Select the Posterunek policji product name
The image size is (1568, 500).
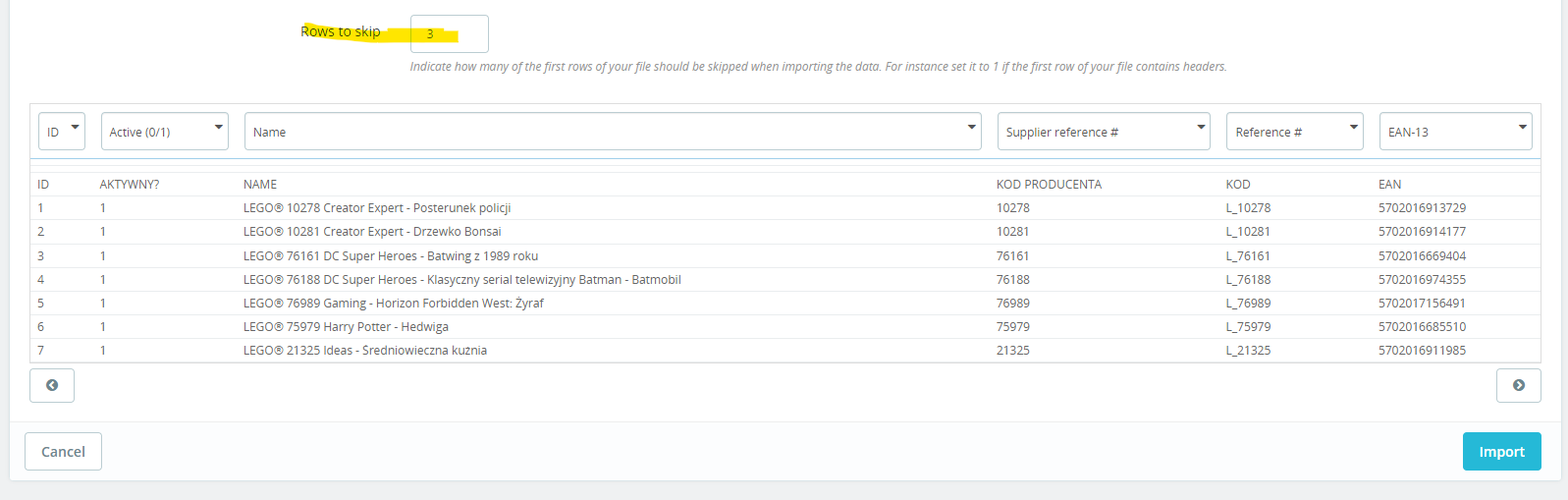coord(377,208)
